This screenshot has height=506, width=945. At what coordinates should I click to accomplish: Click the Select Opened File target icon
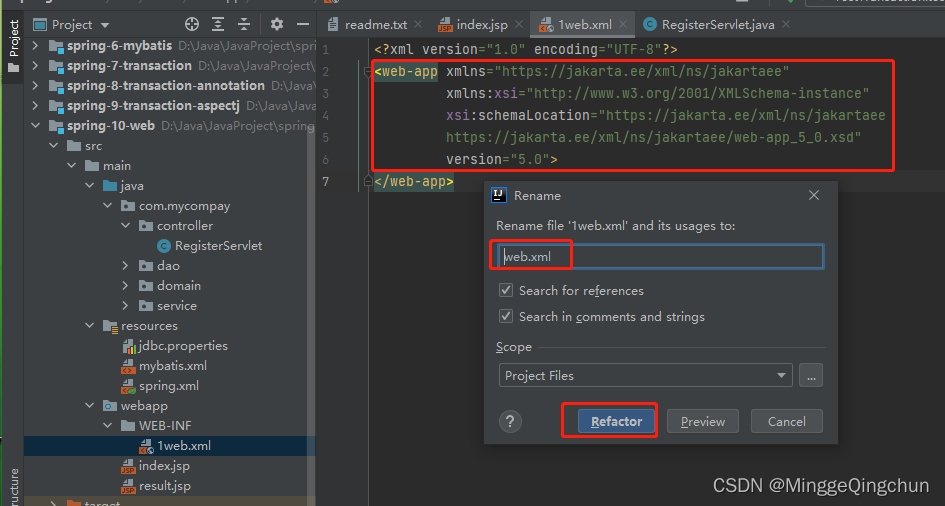[192, 24]
